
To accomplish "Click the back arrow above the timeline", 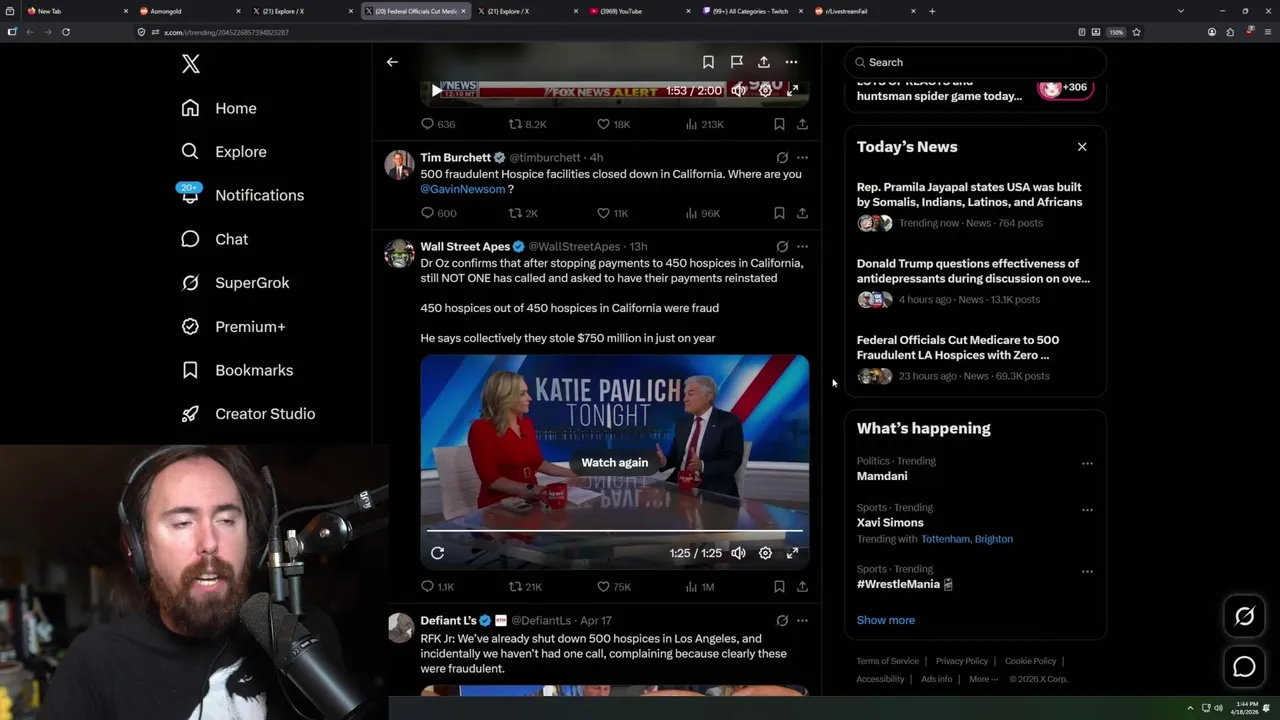I will (x=392, y=62).
